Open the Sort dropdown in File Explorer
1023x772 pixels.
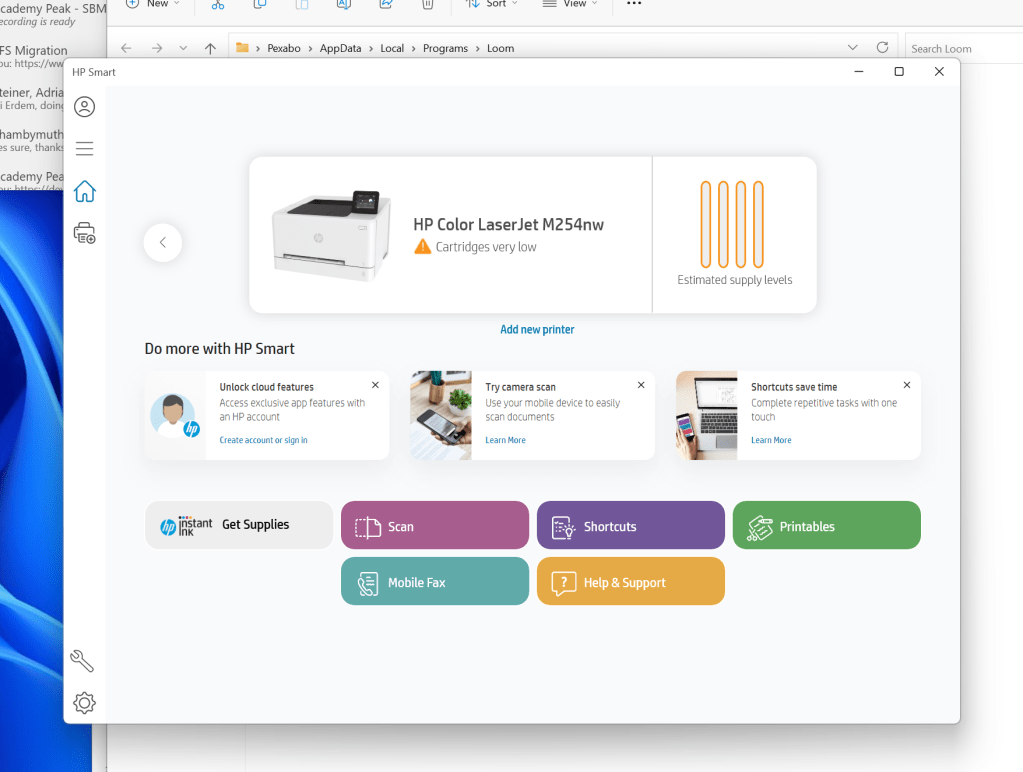492,4
